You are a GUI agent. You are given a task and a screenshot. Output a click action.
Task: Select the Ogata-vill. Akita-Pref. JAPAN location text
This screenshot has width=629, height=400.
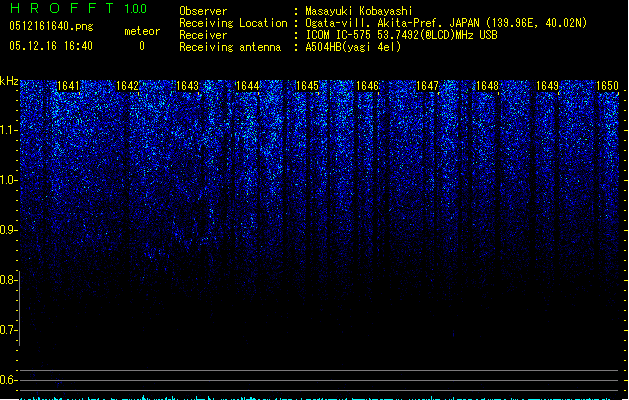pyautogui.click(x=446, y=23)
